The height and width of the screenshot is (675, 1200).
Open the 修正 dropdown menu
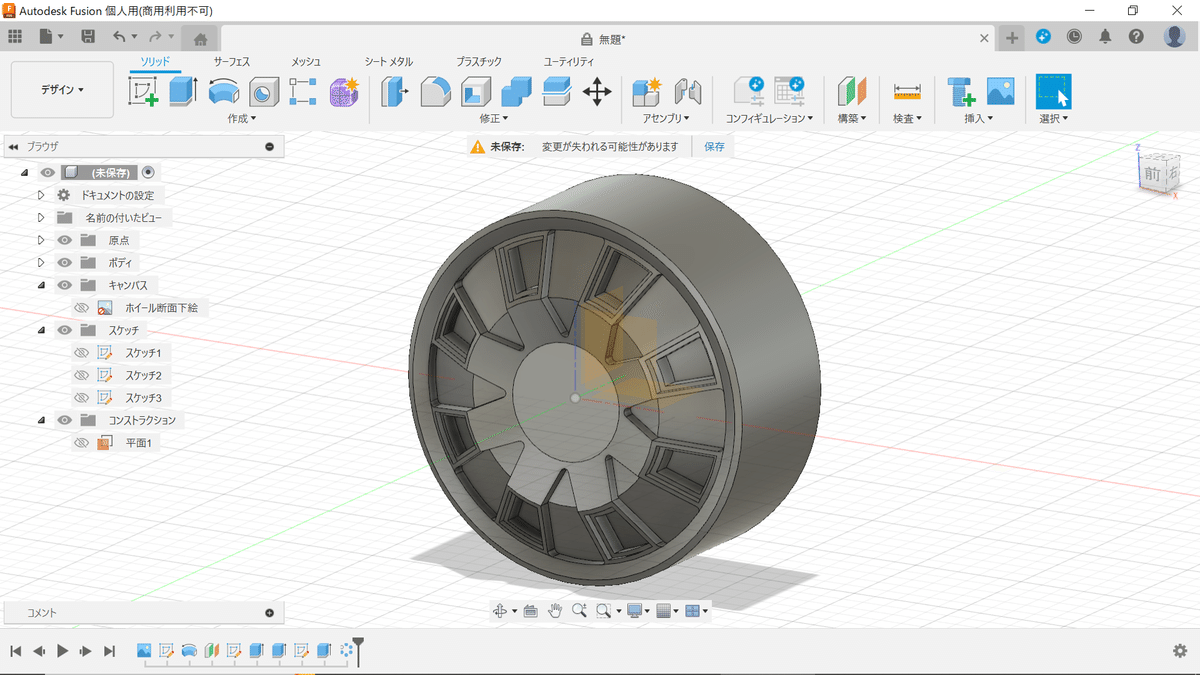pyautogui.click(x=493, y=118)
